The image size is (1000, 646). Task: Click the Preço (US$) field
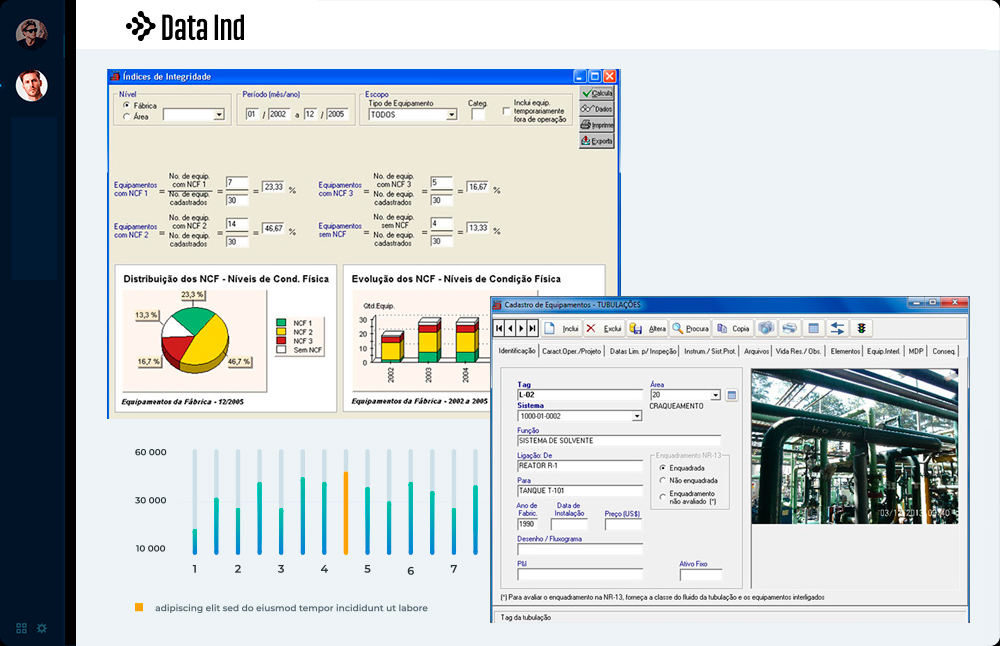[623, 524]
